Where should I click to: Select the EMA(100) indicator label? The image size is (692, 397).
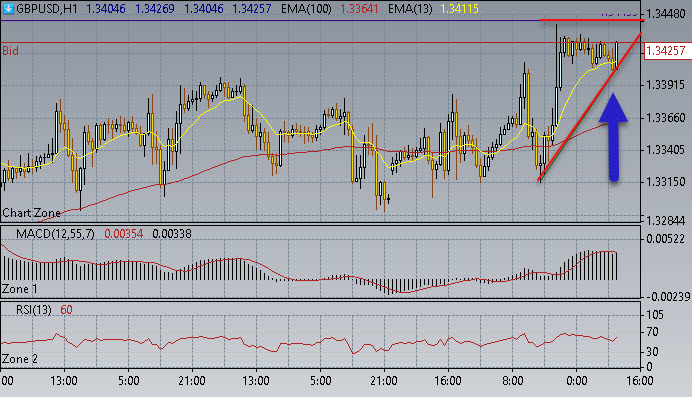pyautogui.click(x=306, y=8)
